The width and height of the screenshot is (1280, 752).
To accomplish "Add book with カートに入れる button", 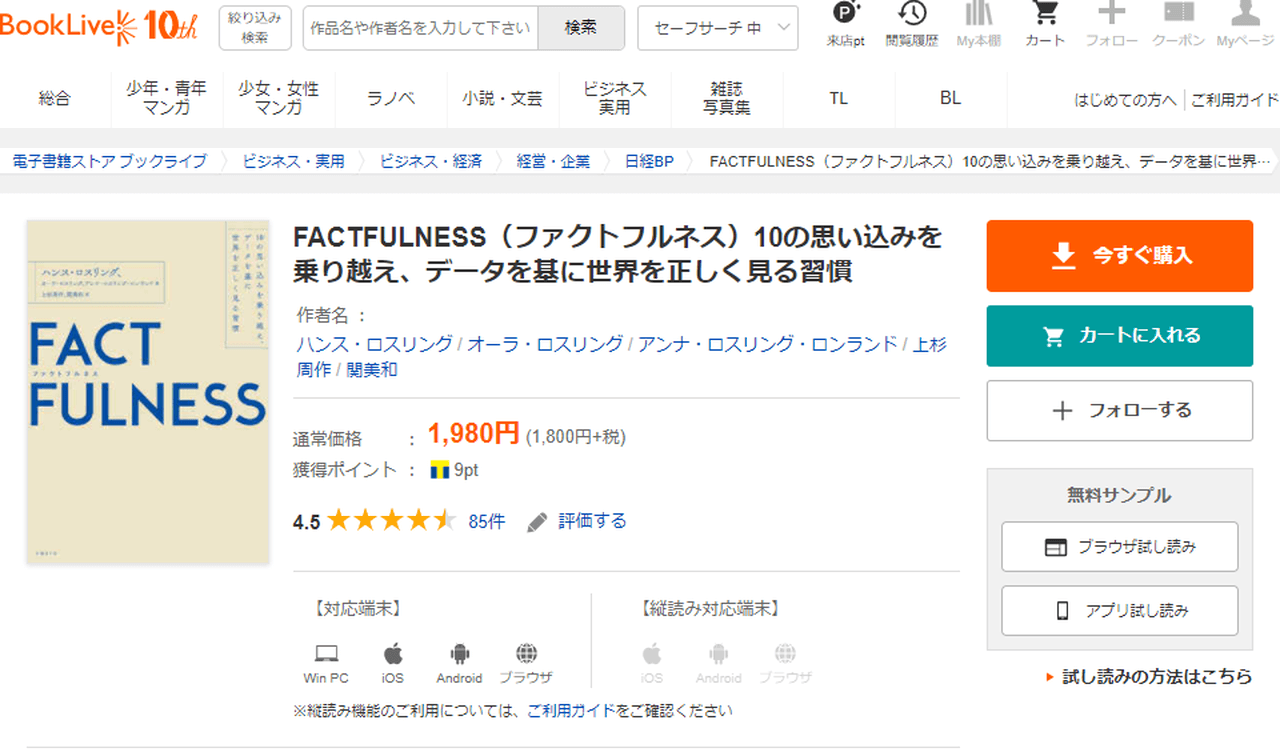I will click(x=1119, y=336).
